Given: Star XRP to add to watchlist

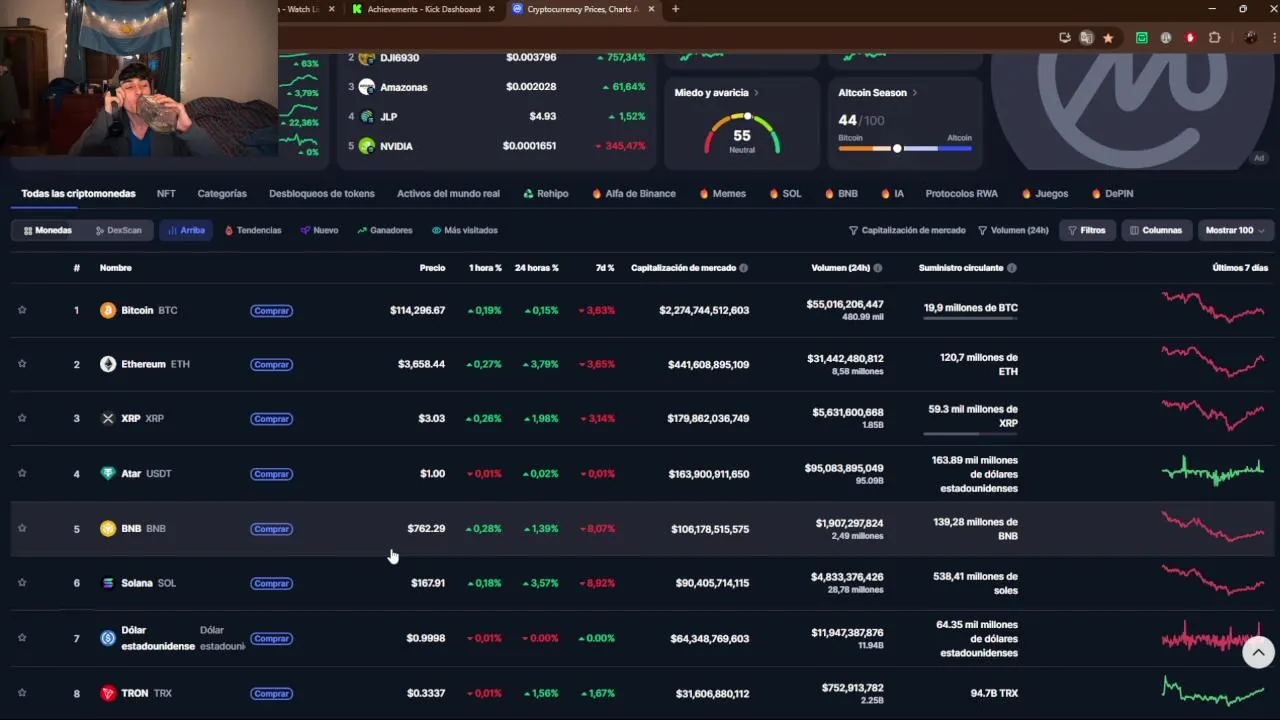Looking at the screenshot, I should pyautogui.click(x=22, y=418).
